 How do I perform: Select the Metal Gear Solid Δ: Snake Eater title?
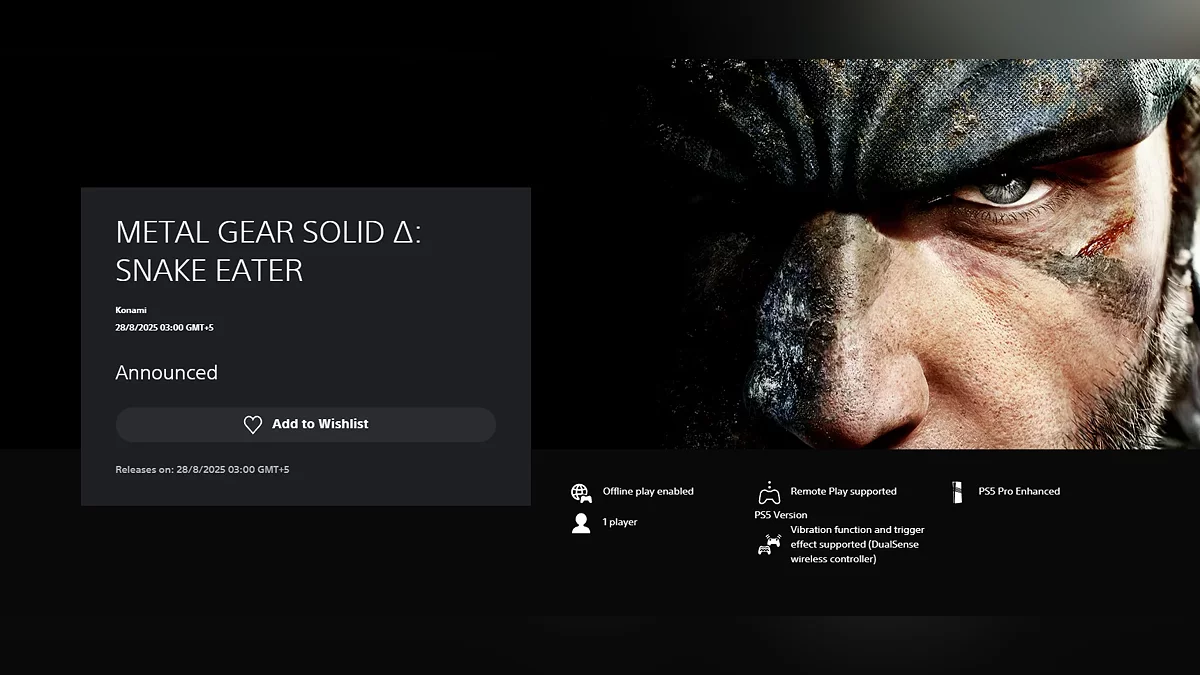click(x=268, y=251)
